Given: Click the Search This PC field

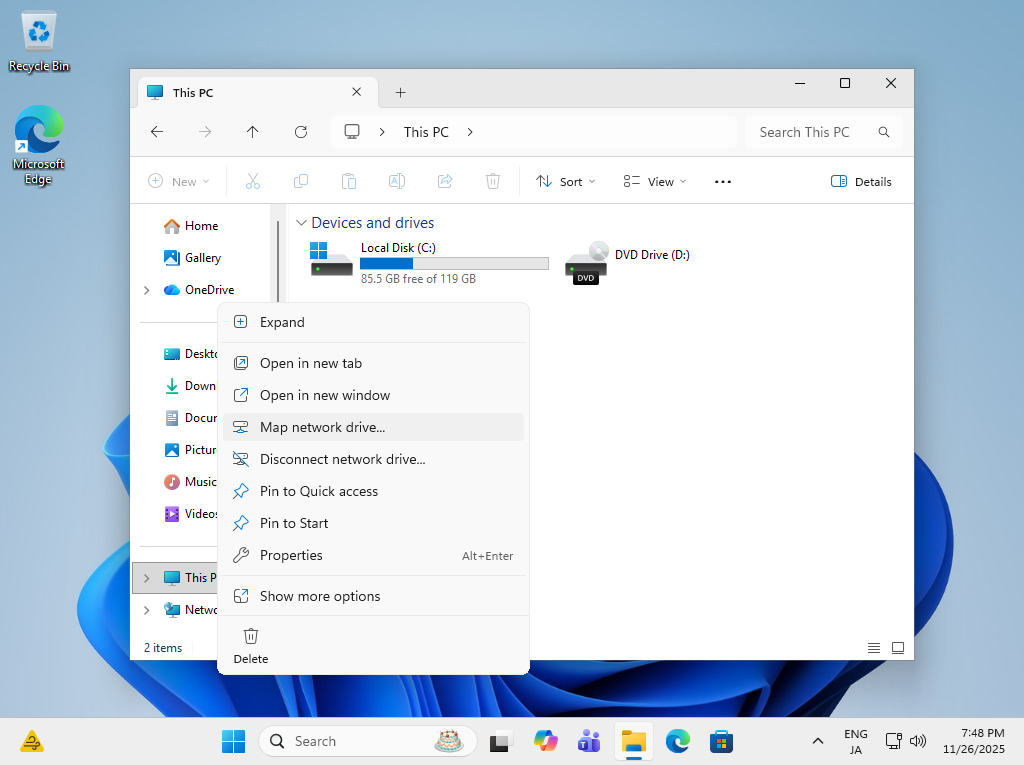Looking at the screenshot, I should tap(810, 132).
